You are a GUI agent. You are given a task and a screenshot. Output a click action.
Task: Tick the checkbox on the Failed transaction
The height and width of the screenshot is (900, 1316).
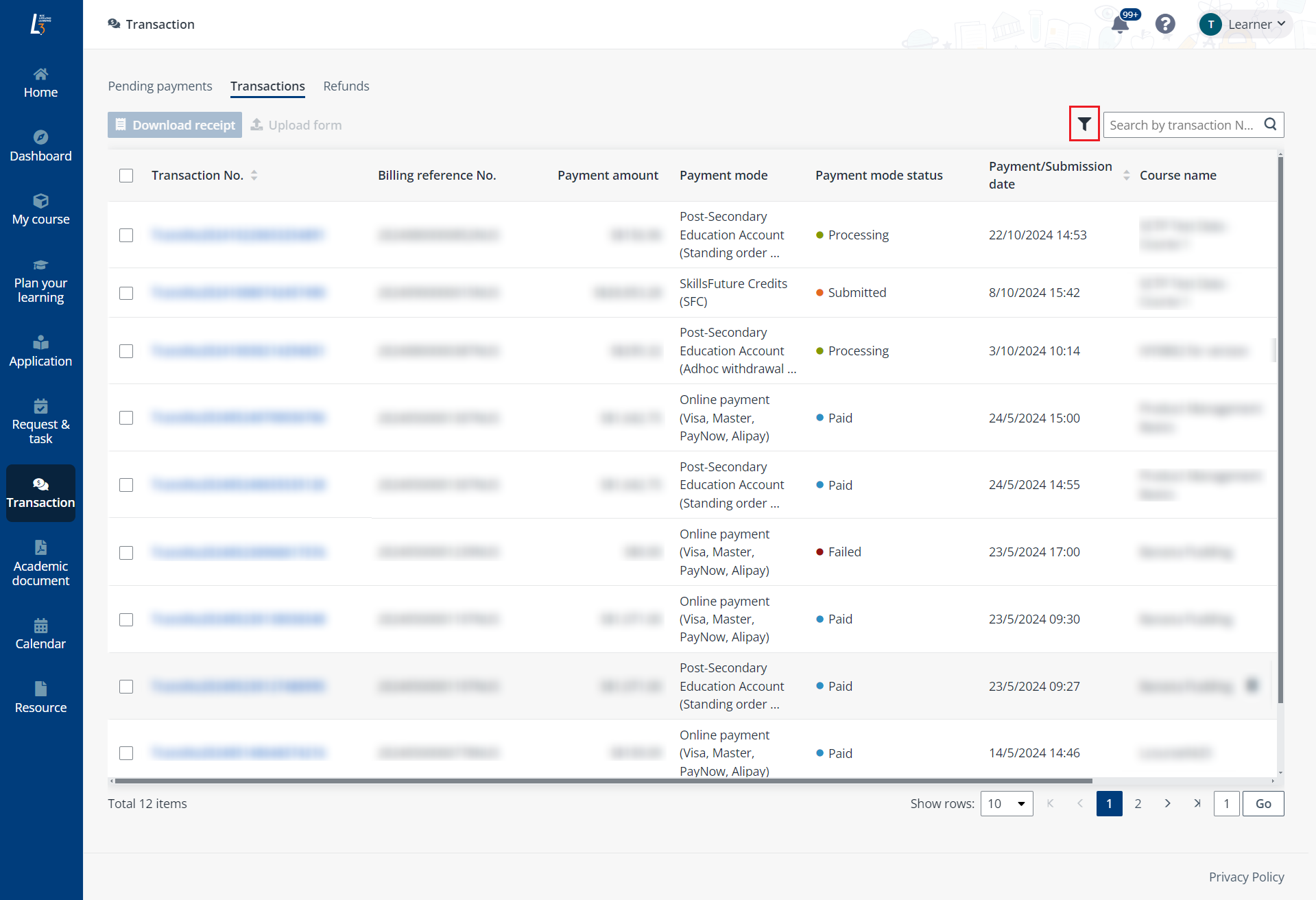pyautogui.click(x=126, y=552)
